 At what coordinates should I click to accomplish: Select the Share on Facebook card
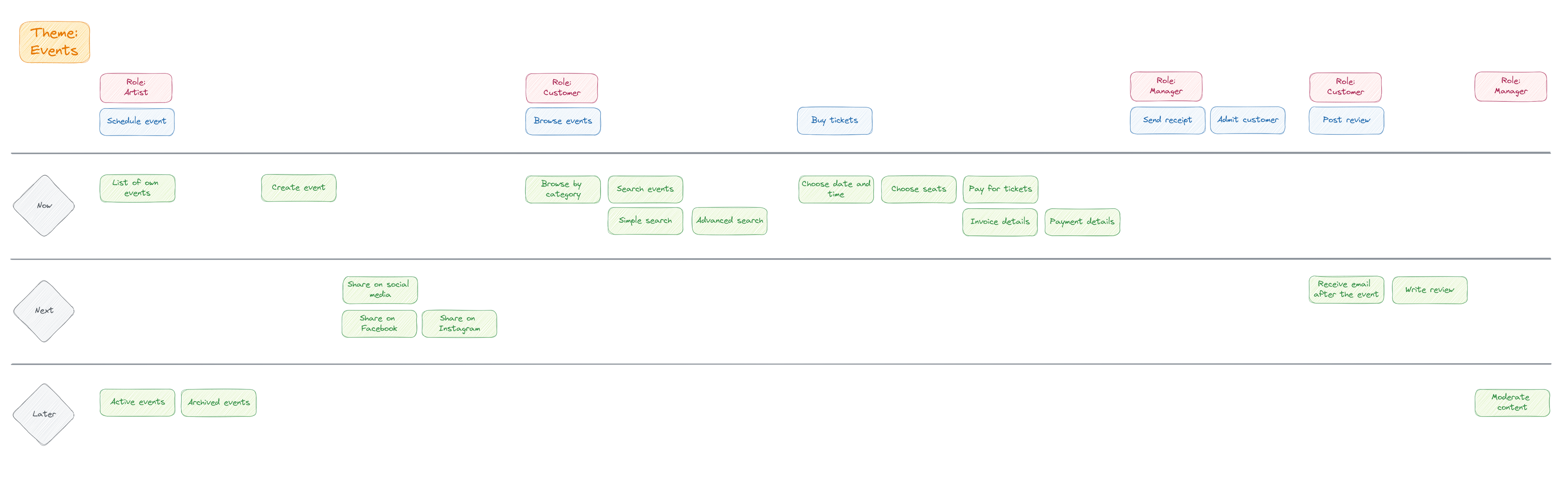pyautogui.click(x=379, y=324)
